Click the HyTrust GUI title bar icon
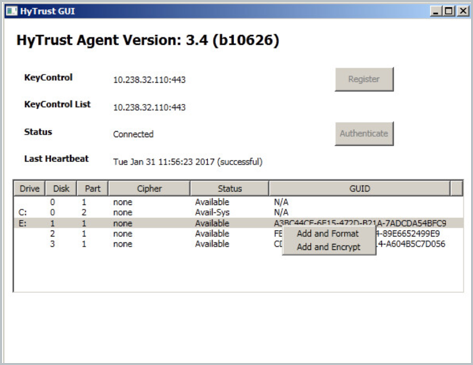Viewport: 473px width, 365px height. [x=12, y=11]
